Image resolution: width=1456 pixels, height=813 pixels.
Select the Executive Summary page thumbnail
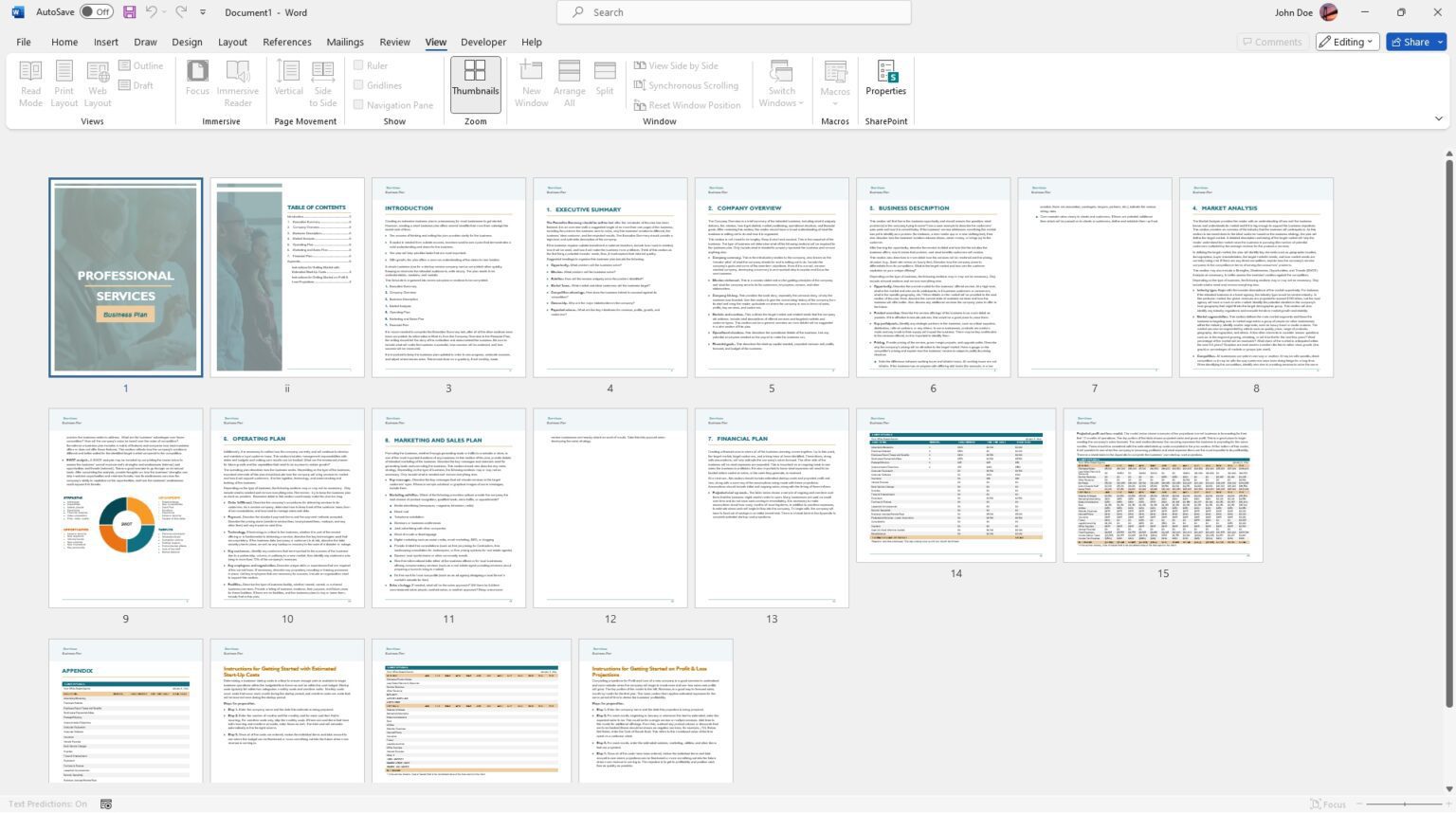(610, 277)
